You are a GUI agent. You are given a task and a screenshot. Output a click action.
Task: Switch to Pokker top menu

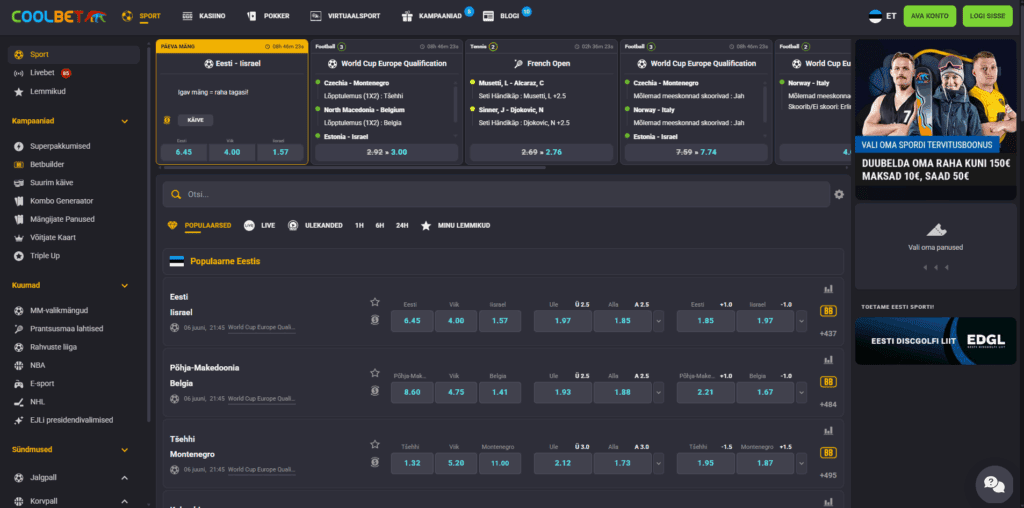pyautogui.click(x=268, y=16)
